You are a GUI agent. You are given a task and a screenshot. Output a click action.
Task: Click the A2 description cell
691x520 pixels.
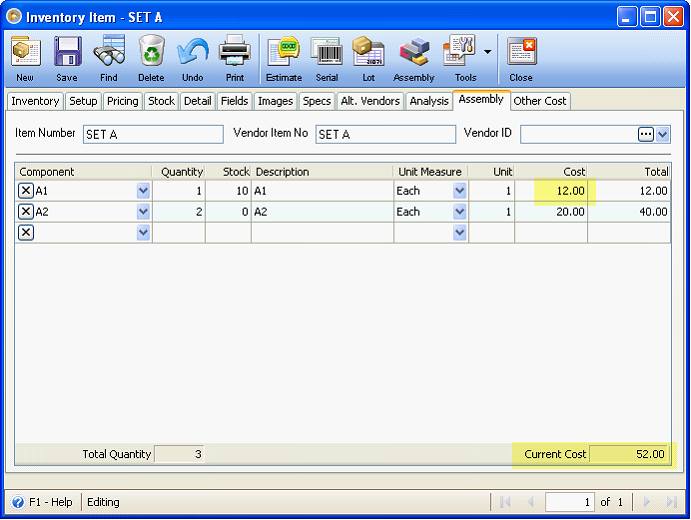coord(322,212)
